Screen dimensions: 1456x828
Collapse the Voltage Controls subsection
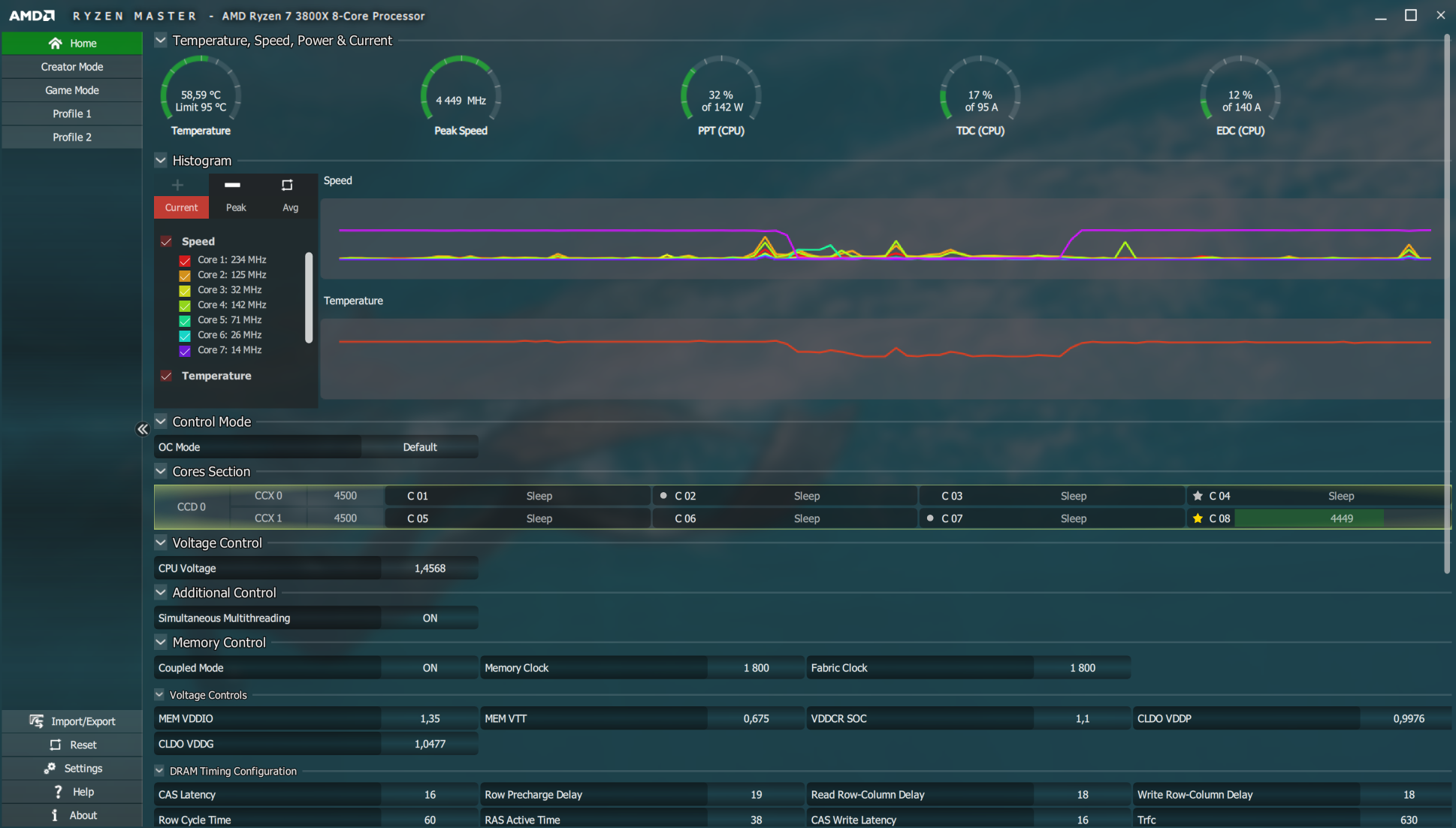[159, 695]
